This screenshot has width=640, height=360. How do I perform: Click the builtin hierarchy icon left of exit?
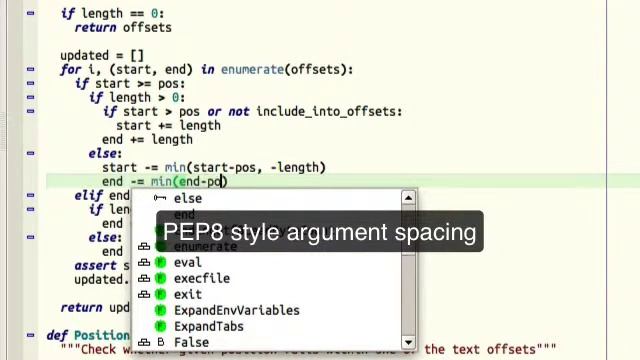(144, 294)
